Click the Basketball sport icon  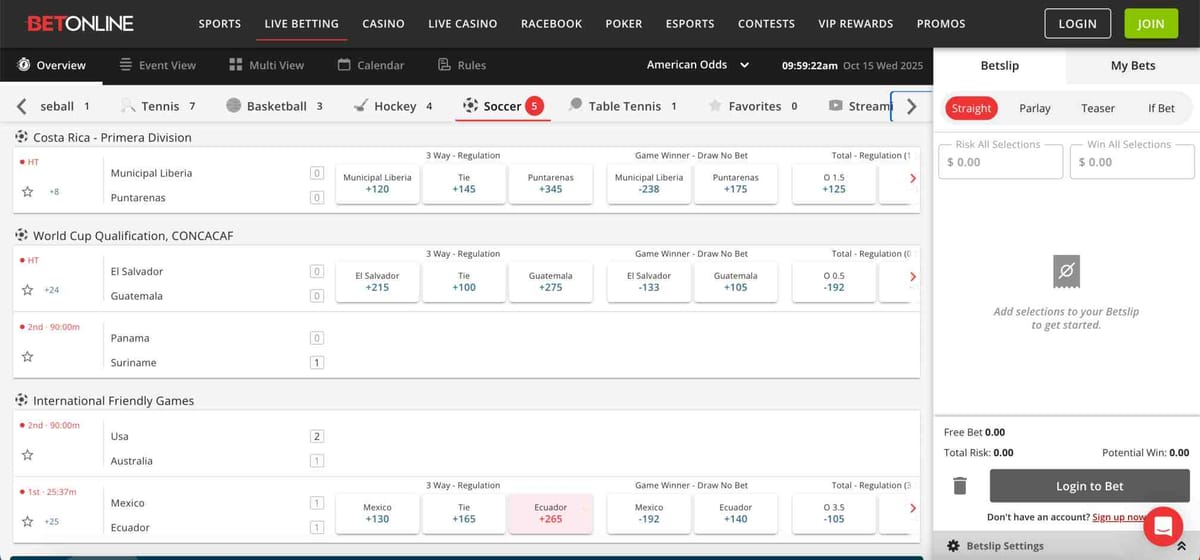click(234, 106)
